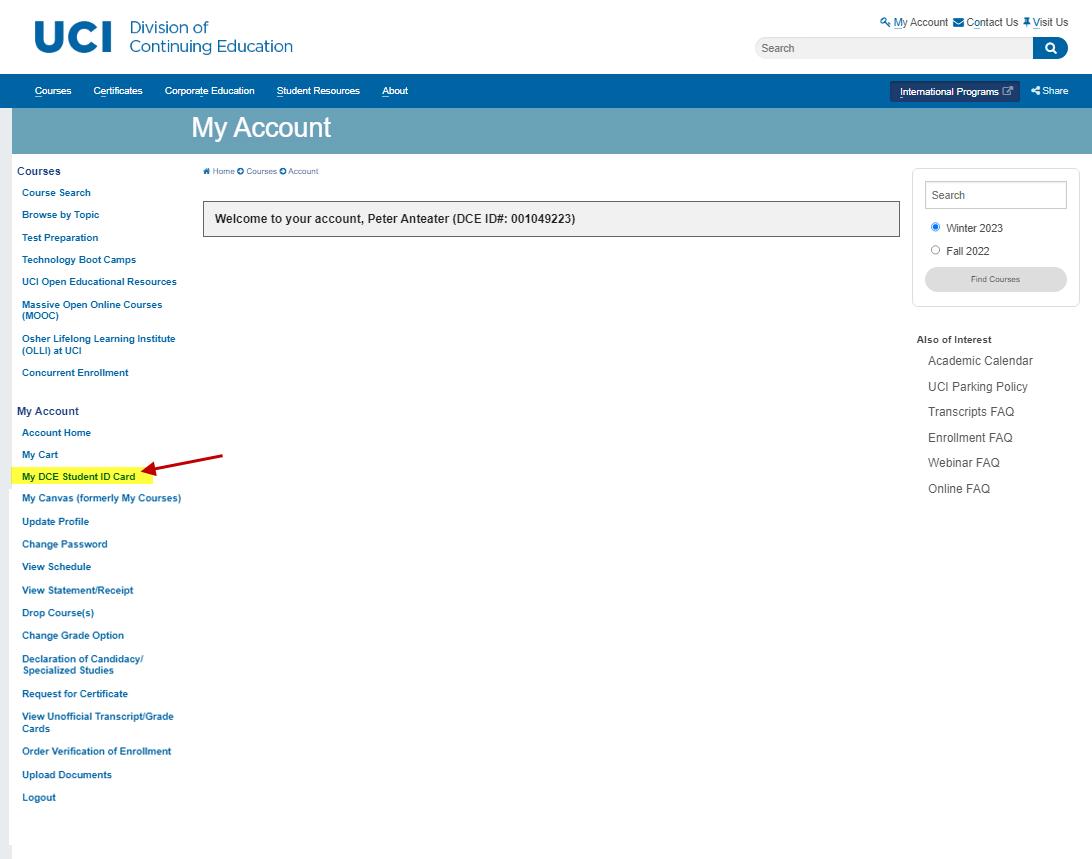Open the Student Resources menu
The height and width of the screenshot is (859, 1092).
317,90
